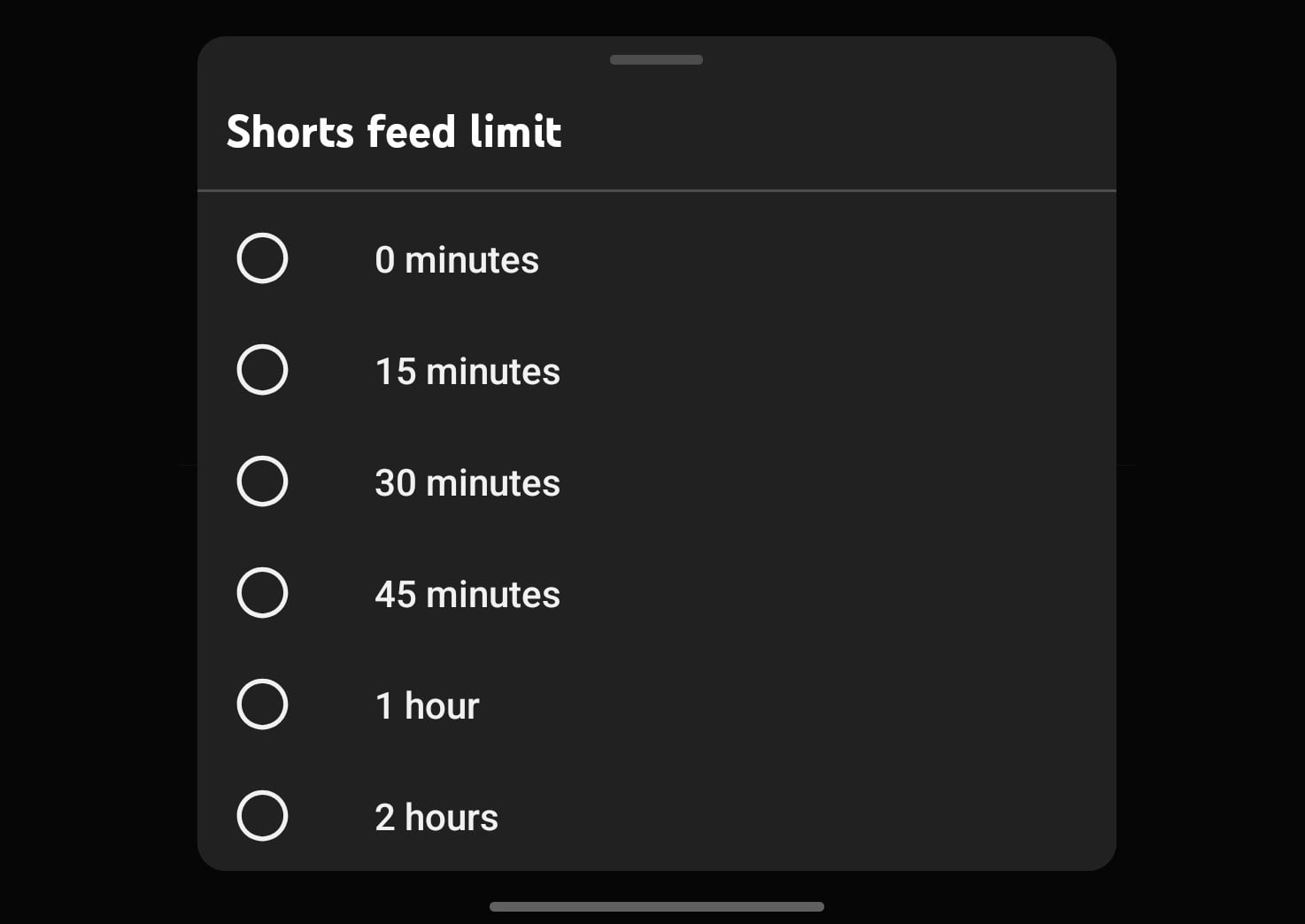Select the 45 minutes radio button

pyautogui.click(x=262, y=593)
